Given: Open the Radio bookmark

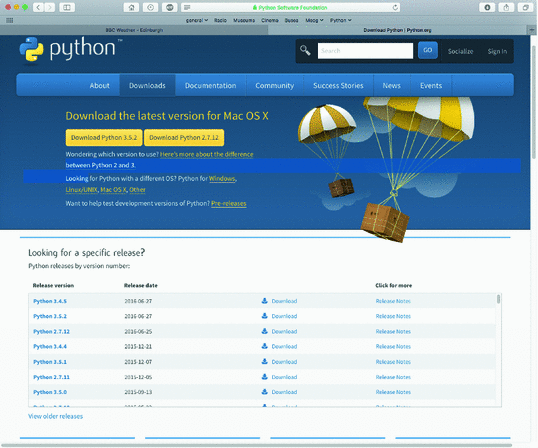Looking at the screenshot, I should [x=220, y=20].
